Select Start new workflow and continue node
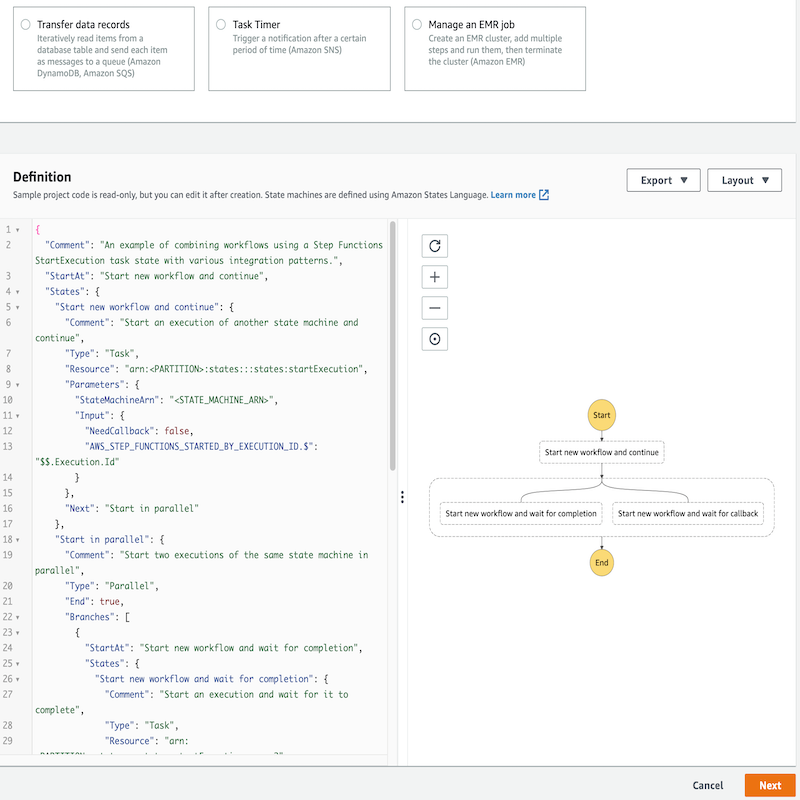The height and width of the screenshot is (800, 800). [x=602, y=452]
